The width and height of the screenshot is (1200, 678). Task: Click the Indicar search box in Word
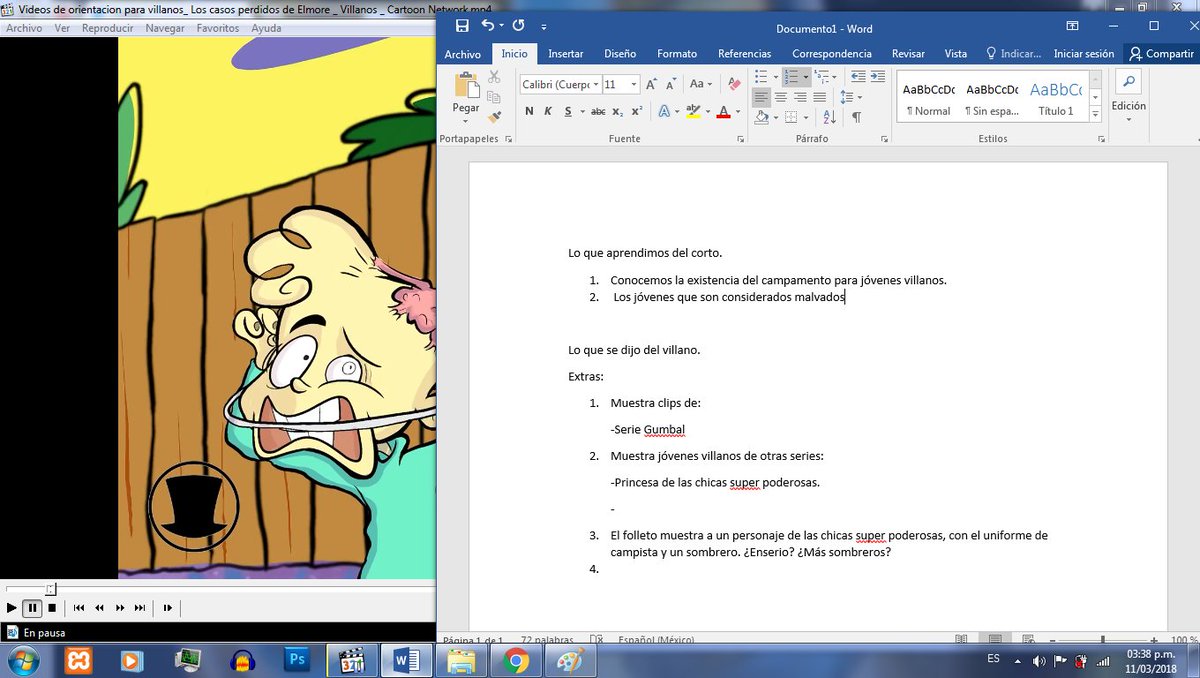point(1013,54)
